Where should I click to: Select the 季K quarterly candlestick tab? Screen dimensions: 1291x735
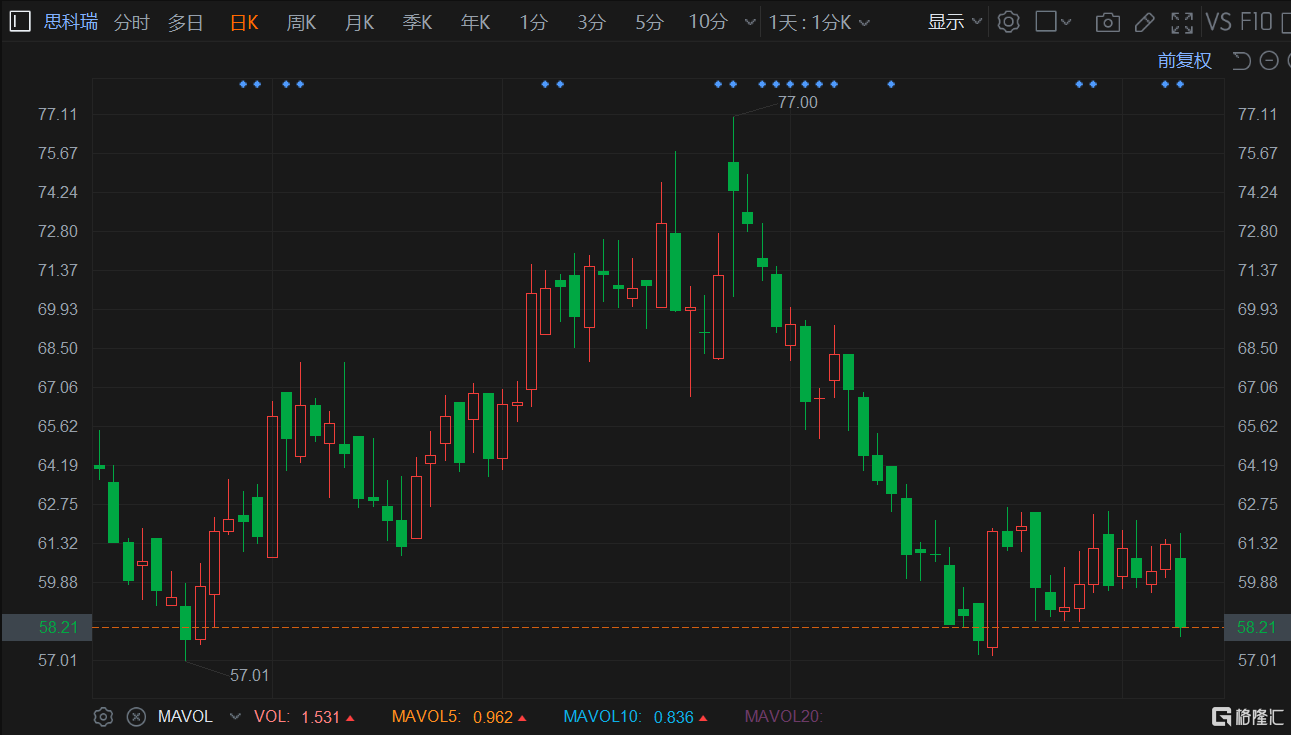(418, 22)
